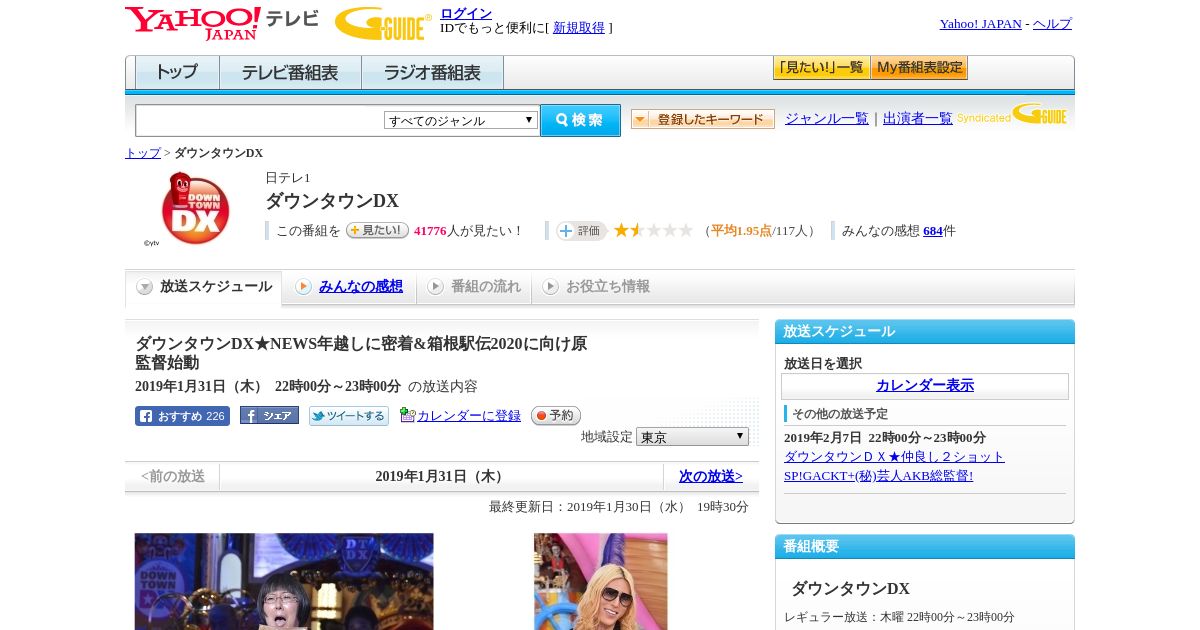Go to Yahoo! JAPAN home link

point(981,24)
